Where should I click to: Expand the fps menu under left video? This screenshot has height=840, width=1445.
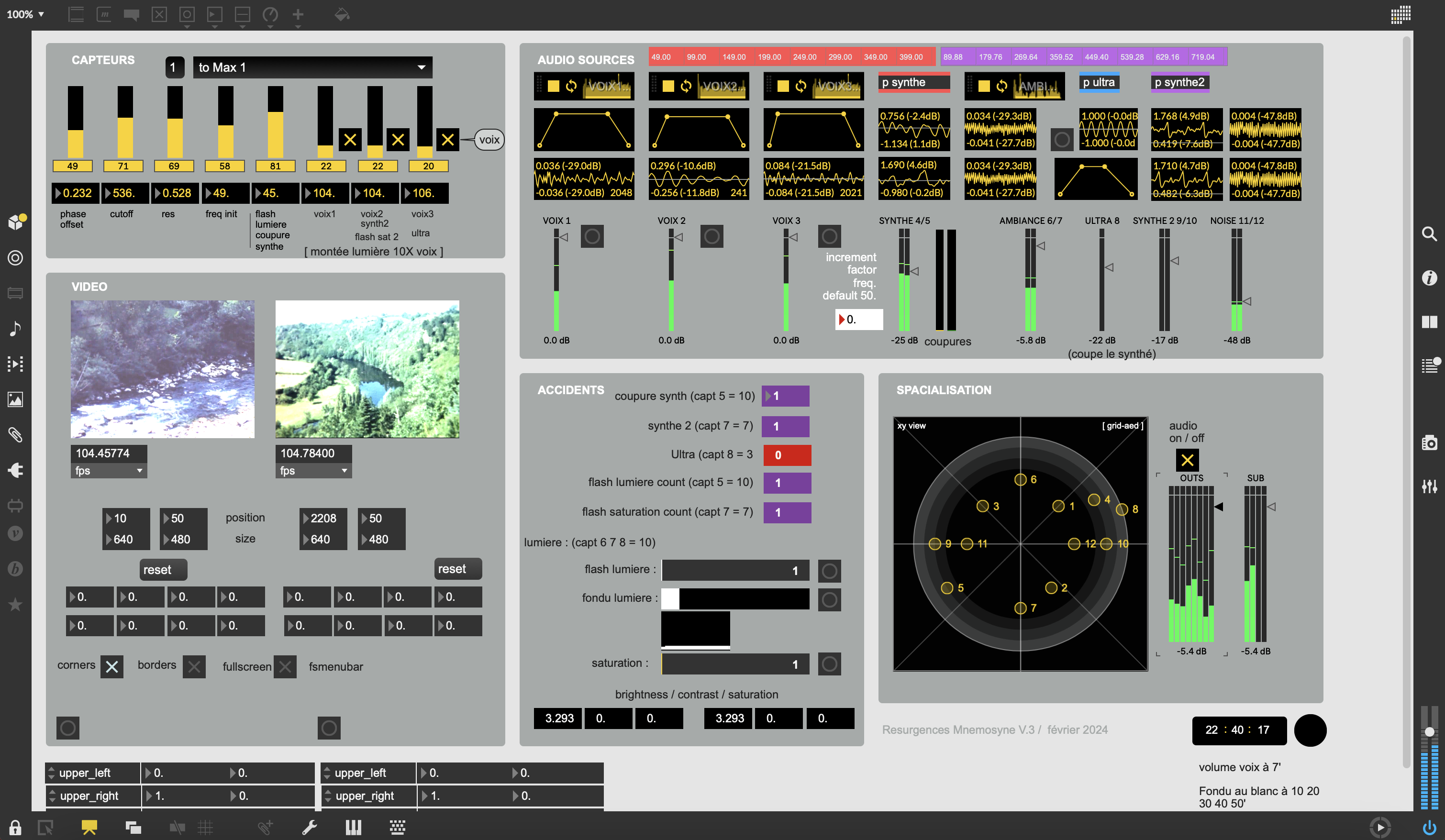tap(108, 470)
